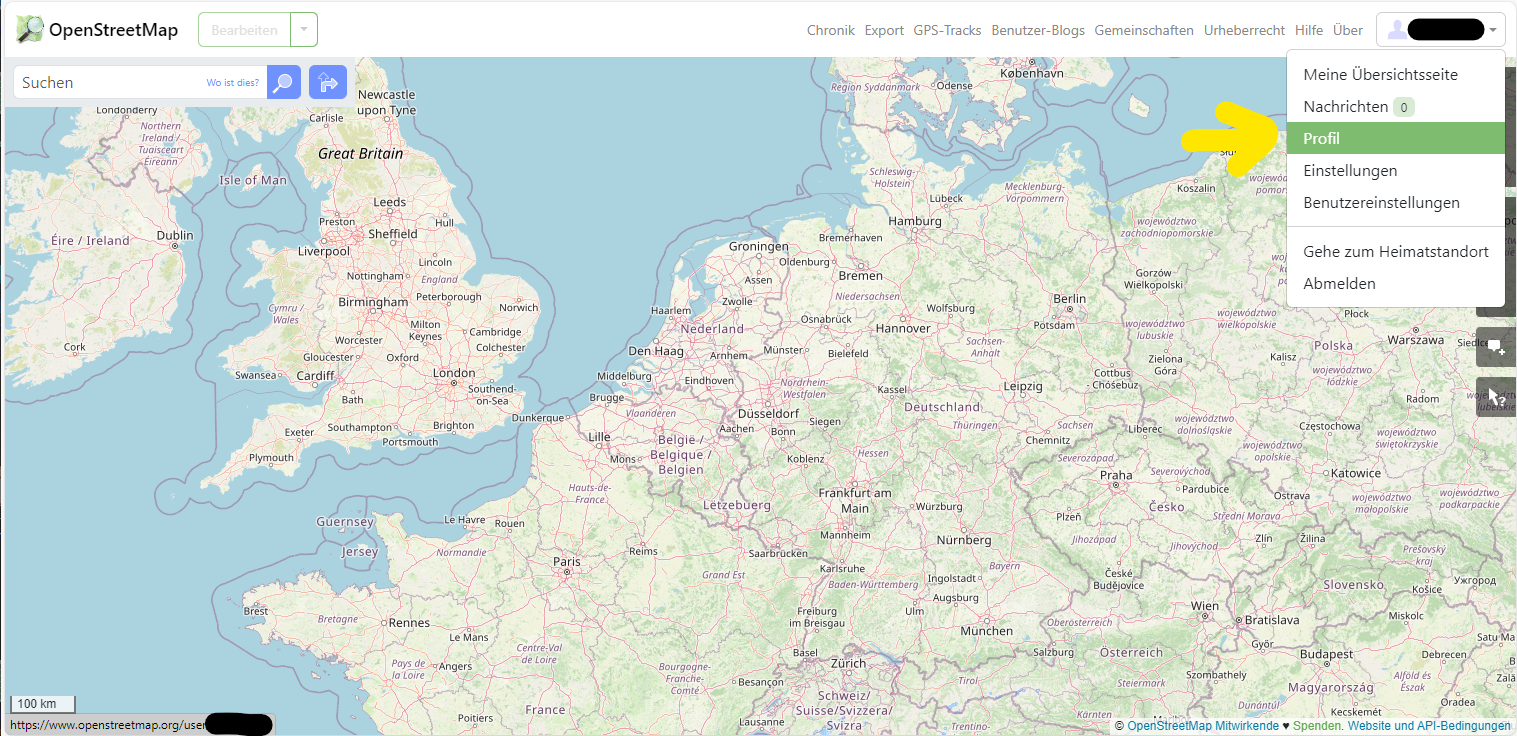
Task: Open the Hilfe link
Action: [x=1308, y=30]
